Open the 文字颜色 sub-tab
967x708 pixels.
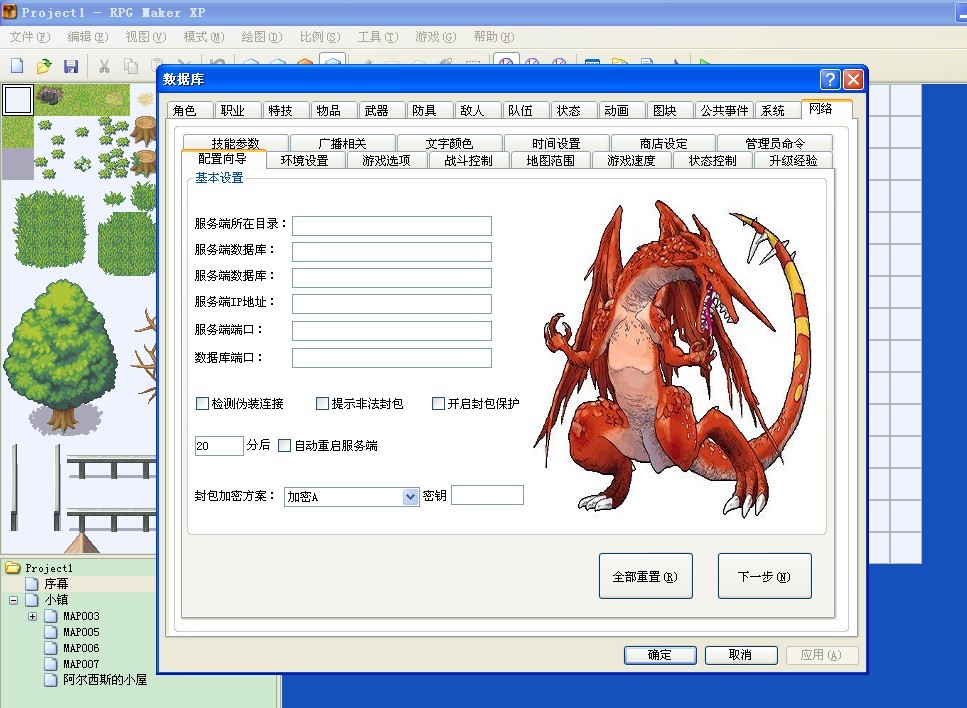pyautogui.click(x=449, y=143)
